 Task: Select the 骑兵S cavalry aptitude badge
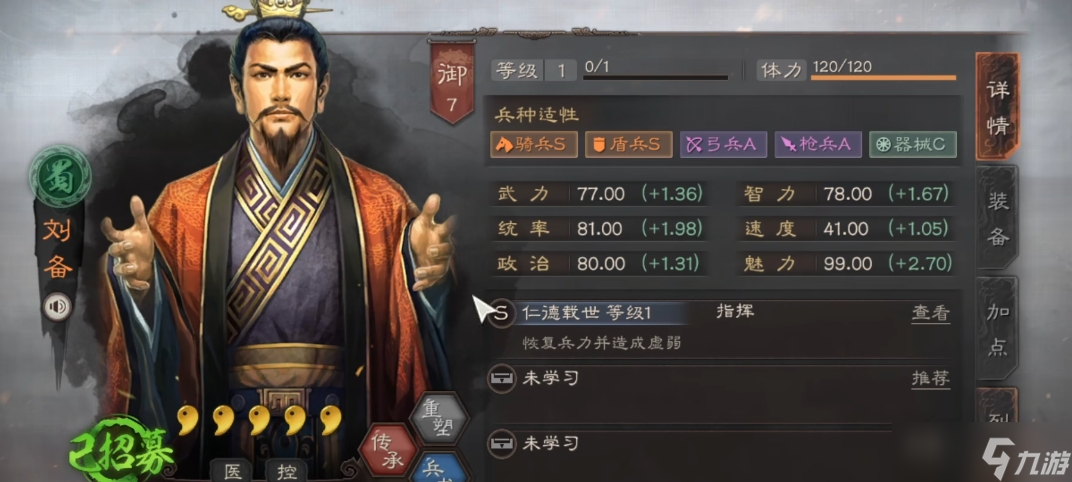(x=533, y=144)
